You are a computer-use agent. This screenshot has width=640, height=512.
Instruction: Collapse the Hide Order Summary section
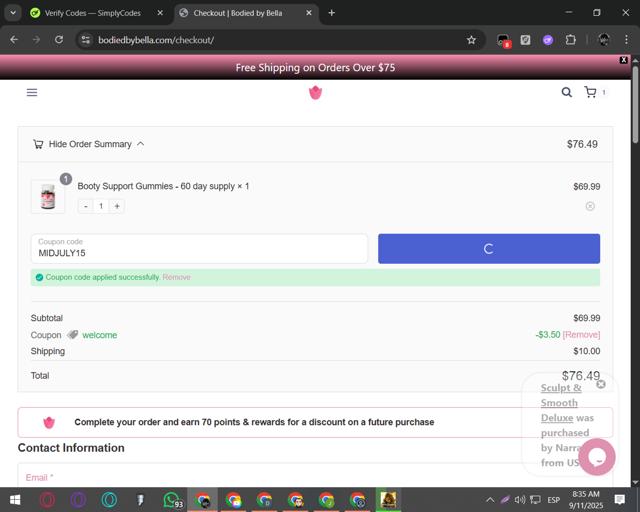click(89, 144)
